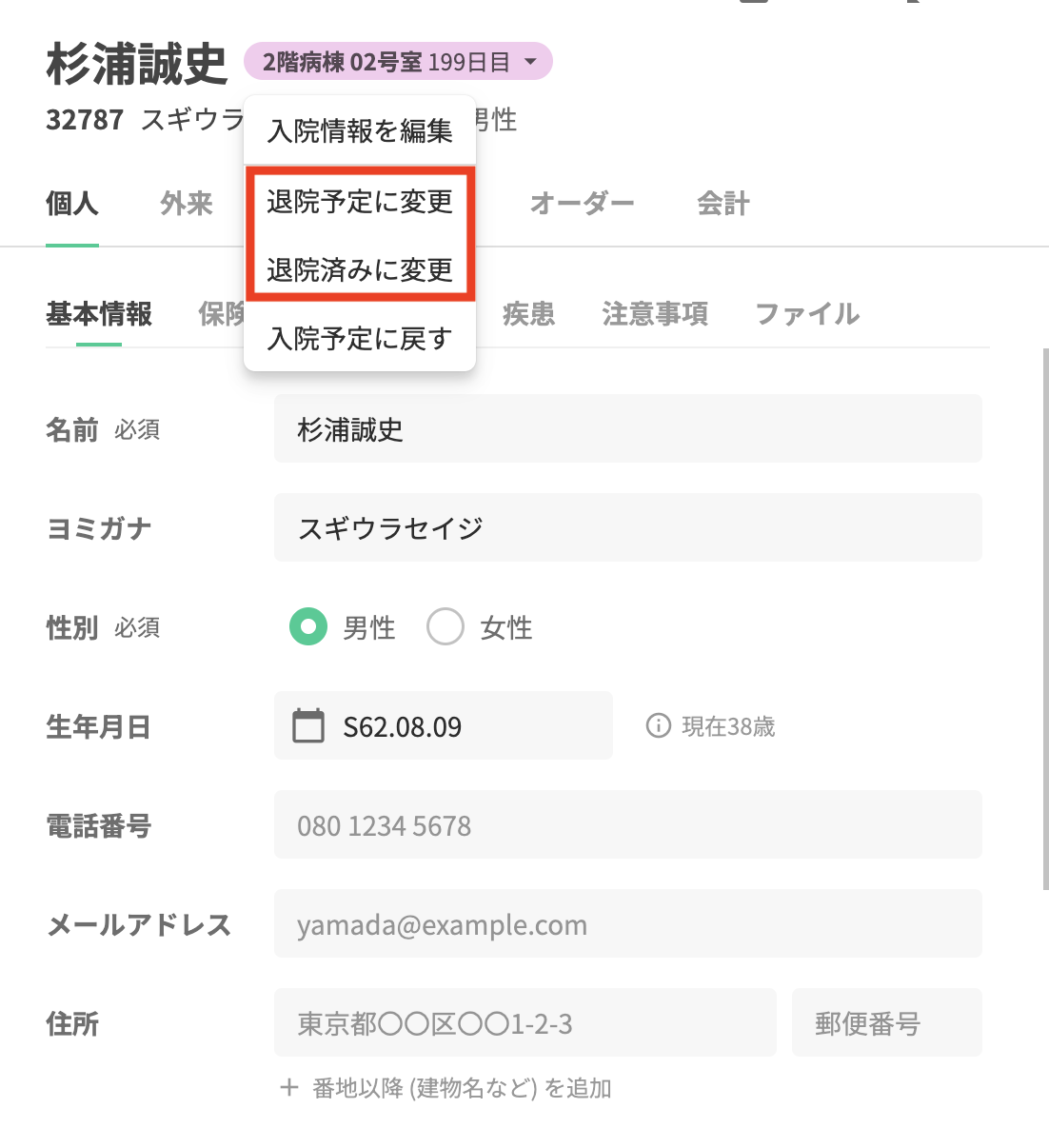1049x1148 pixels.
Task: Click the ward badge dropdown arrow
Action: coord(530,62)
